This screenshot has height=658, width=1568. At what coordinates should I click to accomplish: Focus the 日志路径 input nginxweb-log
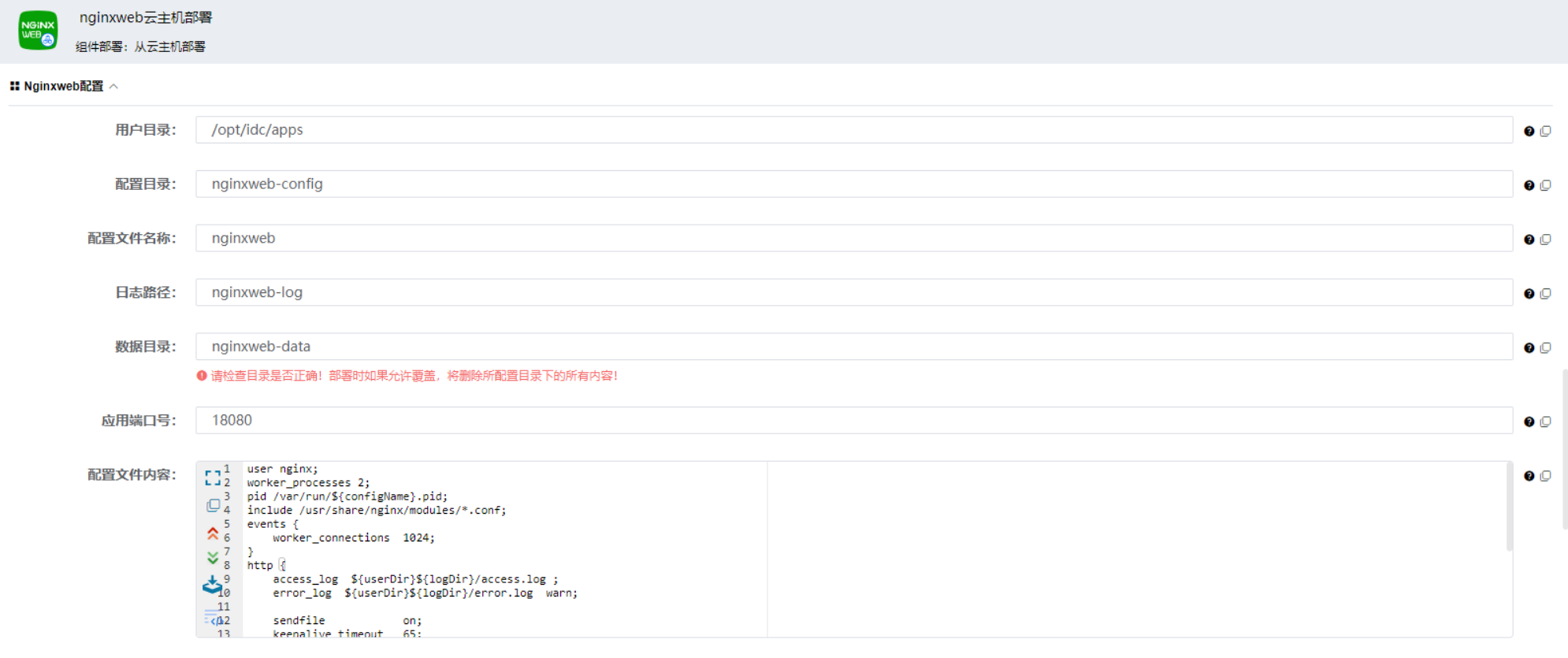(x=854, y=292)
